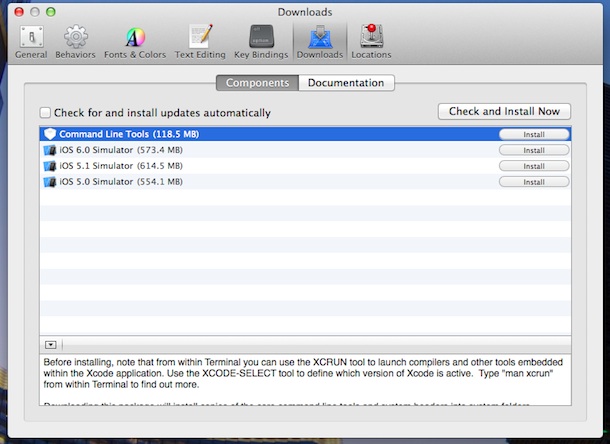Open the Key Bindings preferences pane
610x444 pixels.
click(261, 42)
